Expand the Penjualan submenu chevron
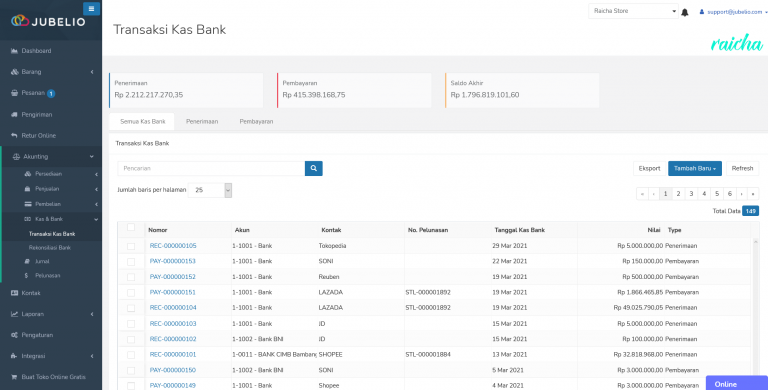 pyautogui.click(x=96, y=189)
